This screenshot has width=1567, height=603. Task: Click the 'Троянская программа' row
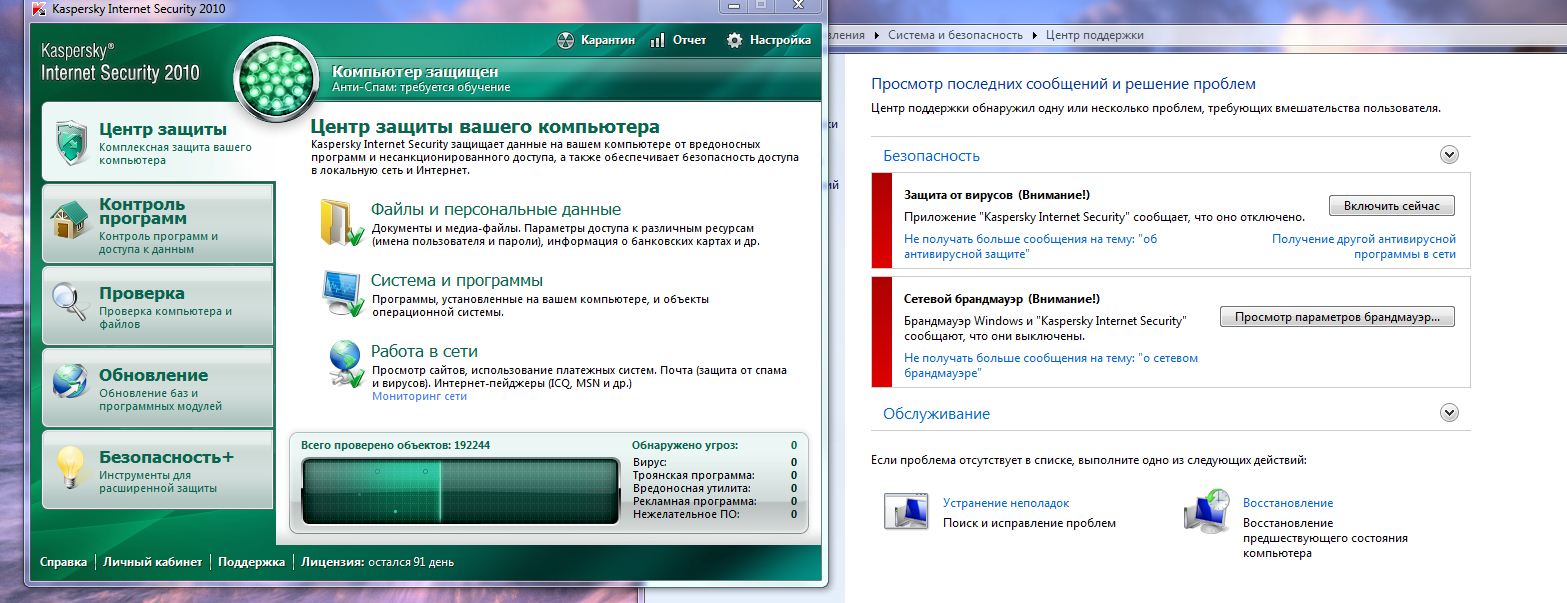point(715,475)
